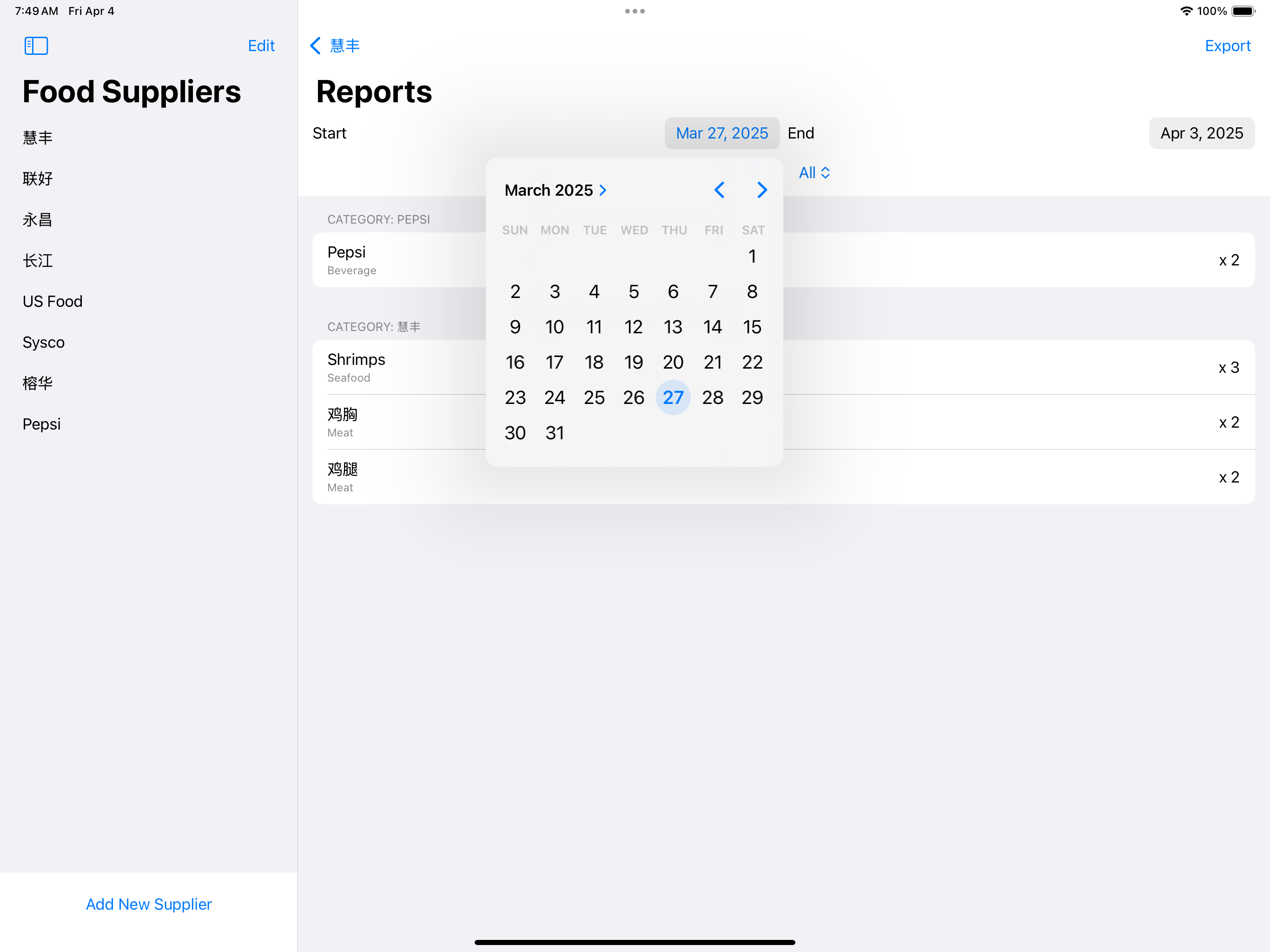Pick March 29 in the calendar
This screenshot has width=1270, height=952.
[752, 397]
